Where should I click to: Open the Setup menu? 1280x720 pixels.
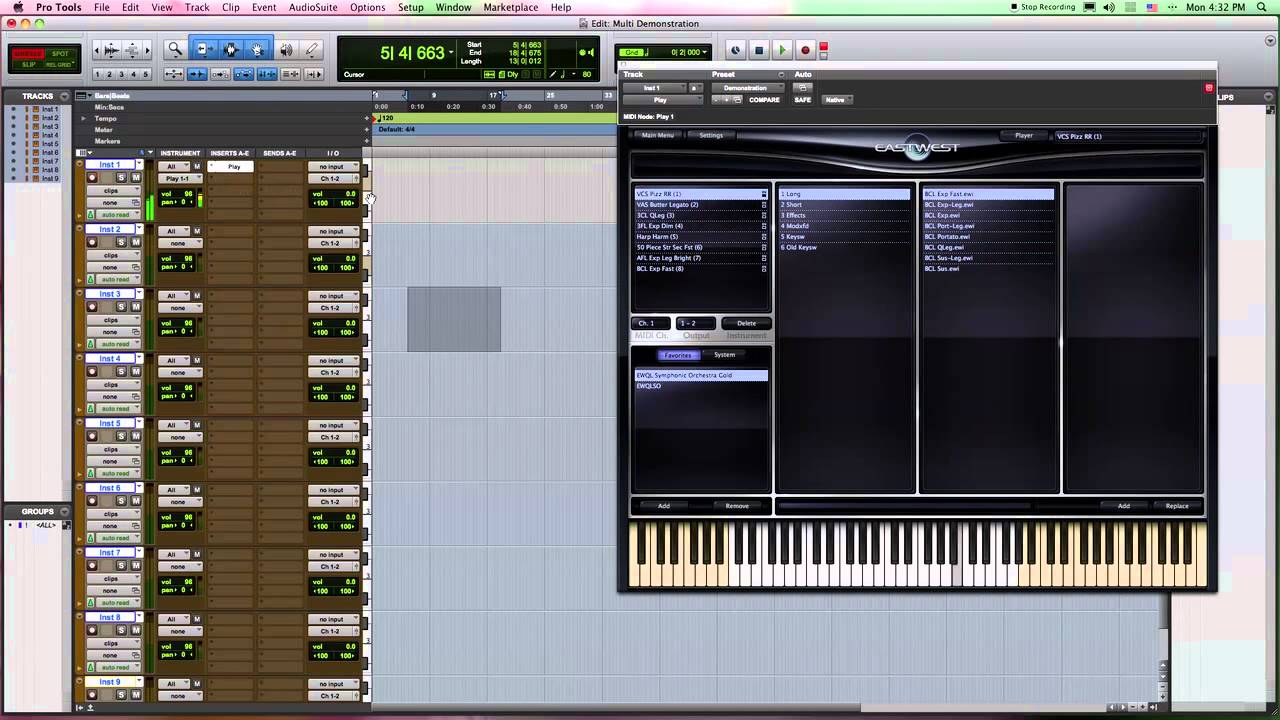410,7
